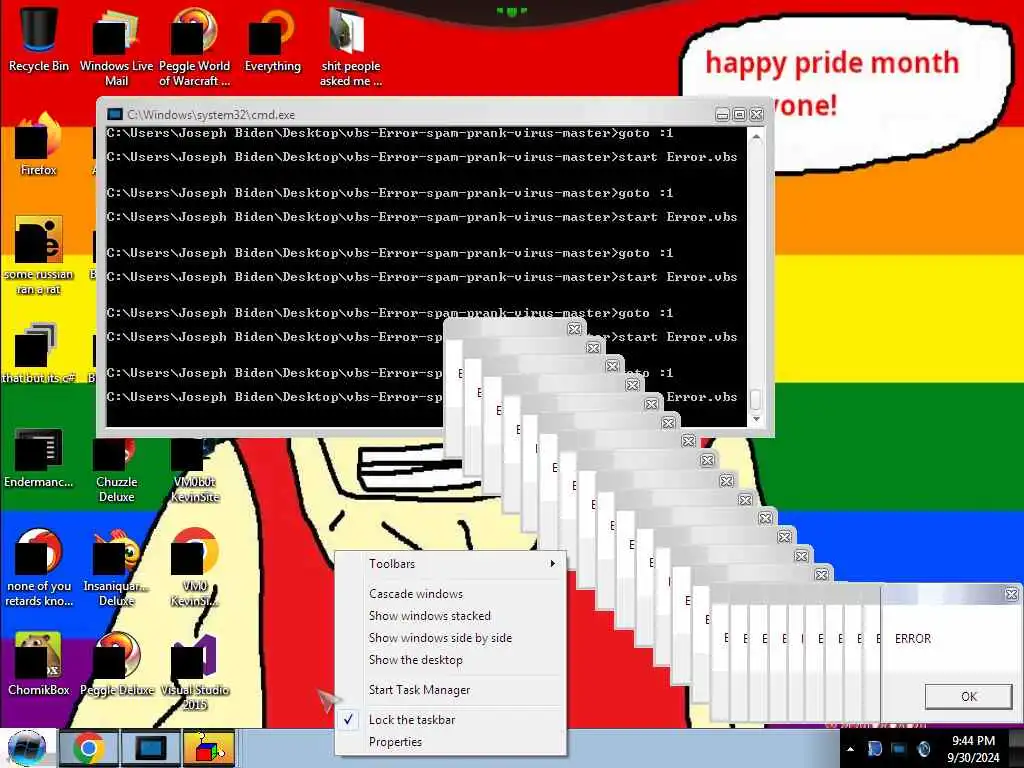Close the cmd.exe window
This screenshot has width=1024, height=768.
(x=756, y=114)
